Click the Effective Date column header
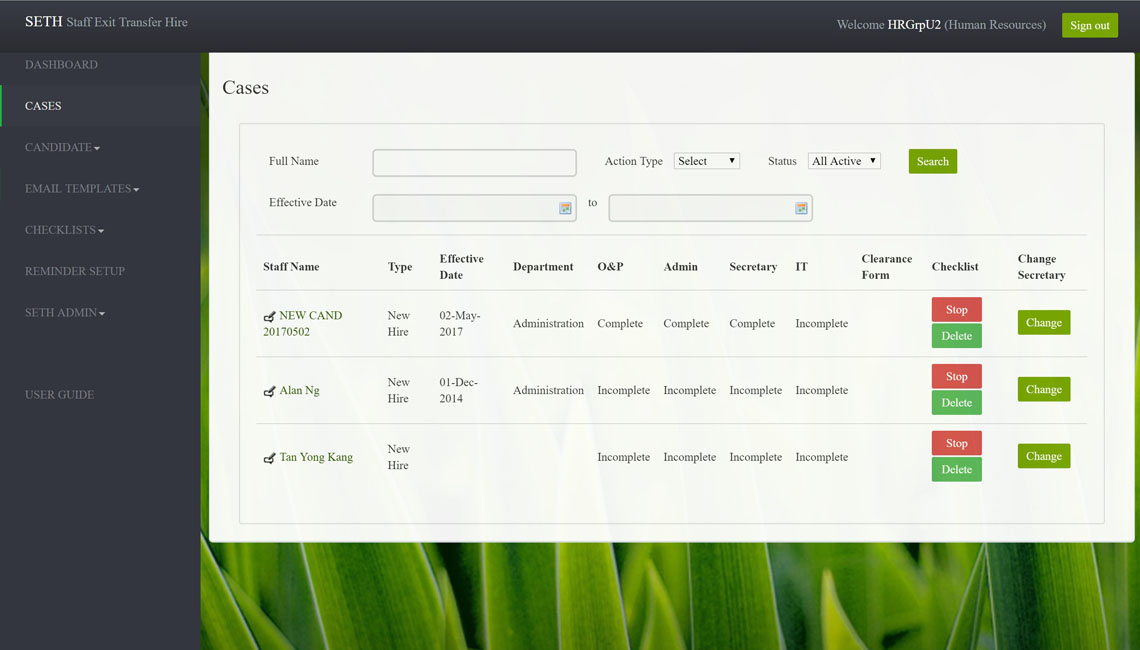The height and width of the screenshot is (650, 1140). click(462, 267)
